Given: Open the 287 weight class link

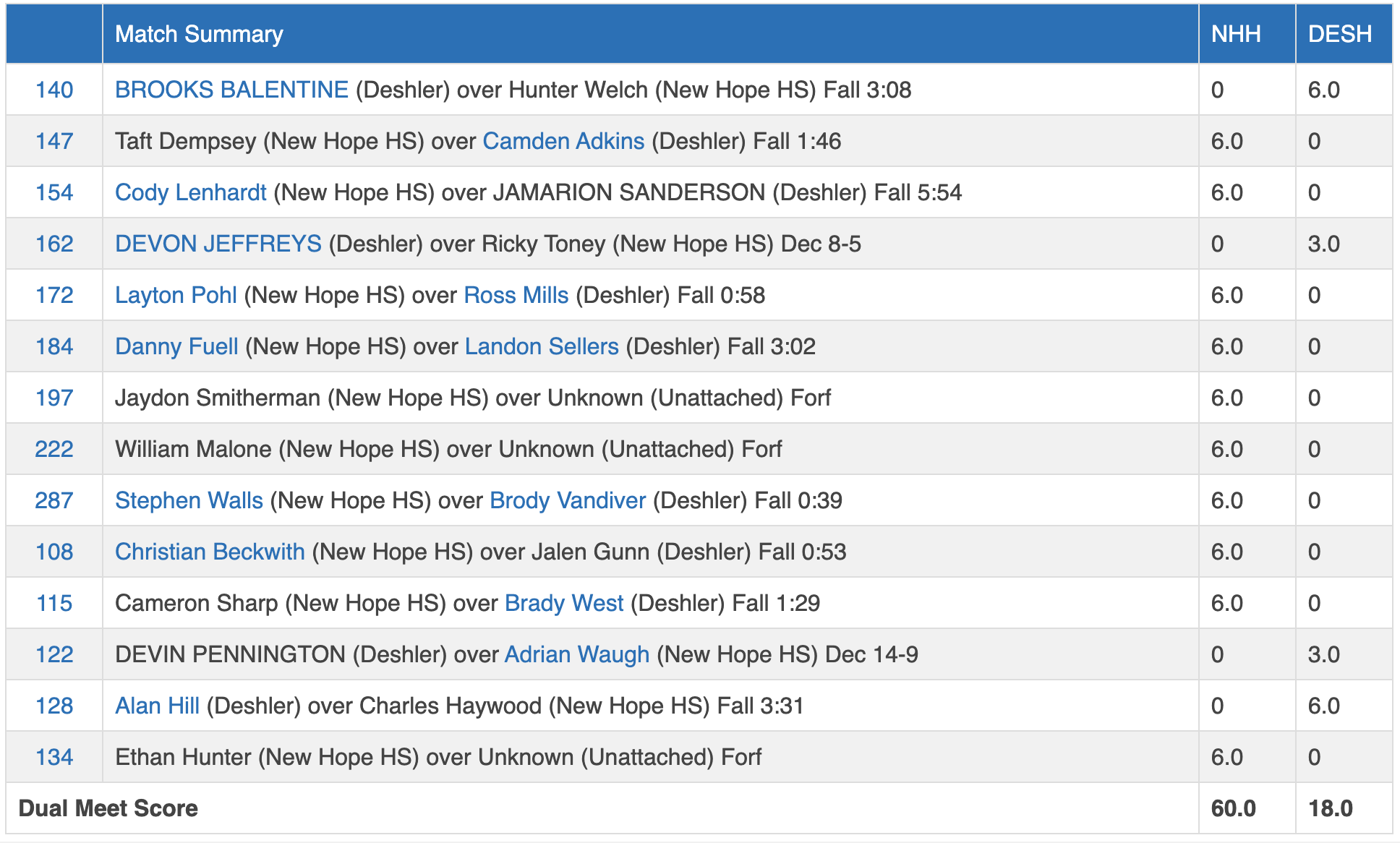Looking at the screenshot, I should pyautogui.click(x=54, y=500).
